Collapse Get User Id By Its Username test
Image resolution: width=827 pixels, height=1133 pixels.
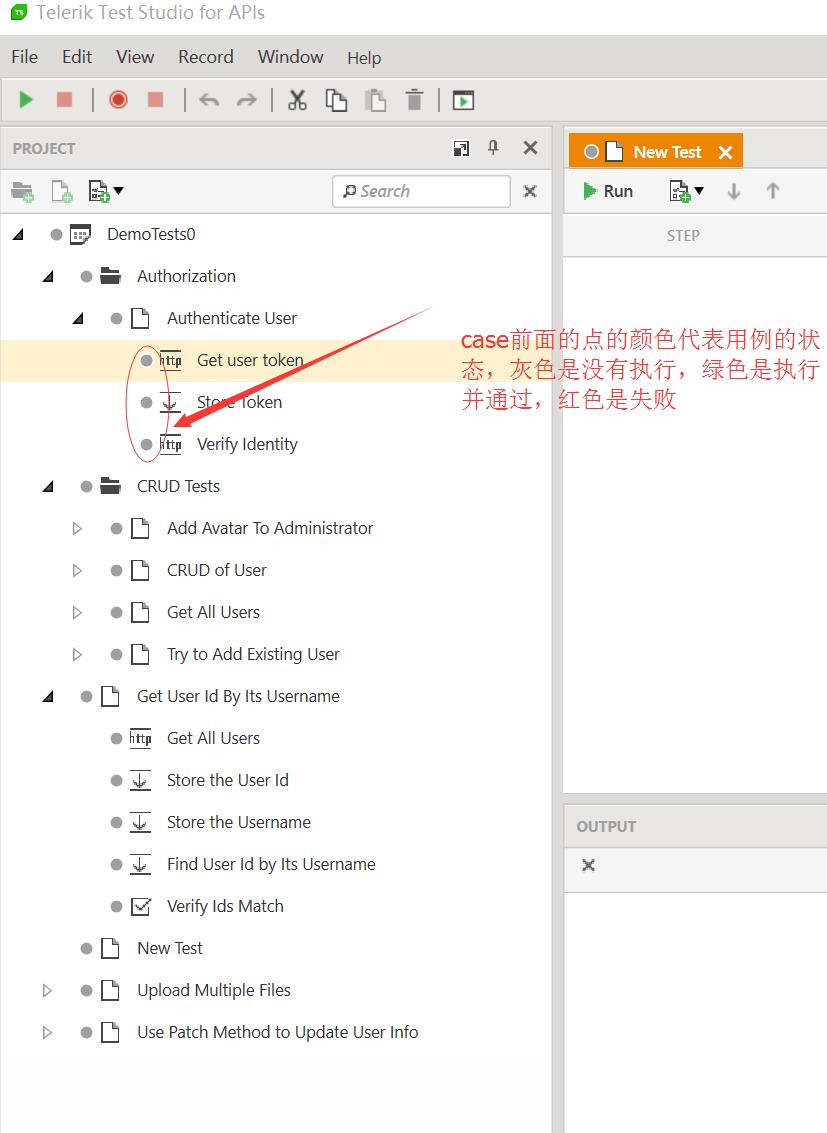click(x=48, y=697)
